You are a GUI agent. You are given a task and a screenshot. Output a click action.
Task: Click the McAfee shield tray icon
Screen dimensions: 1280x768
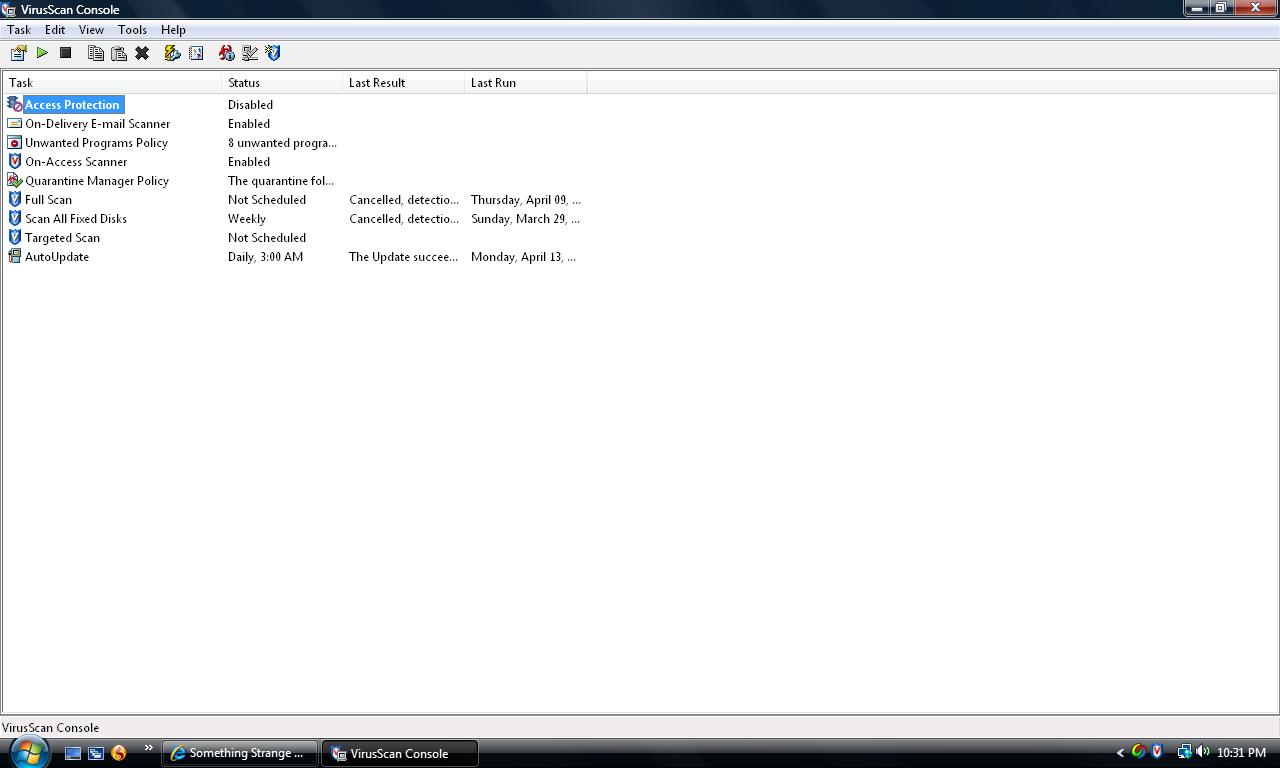(x=1157, y=752)
